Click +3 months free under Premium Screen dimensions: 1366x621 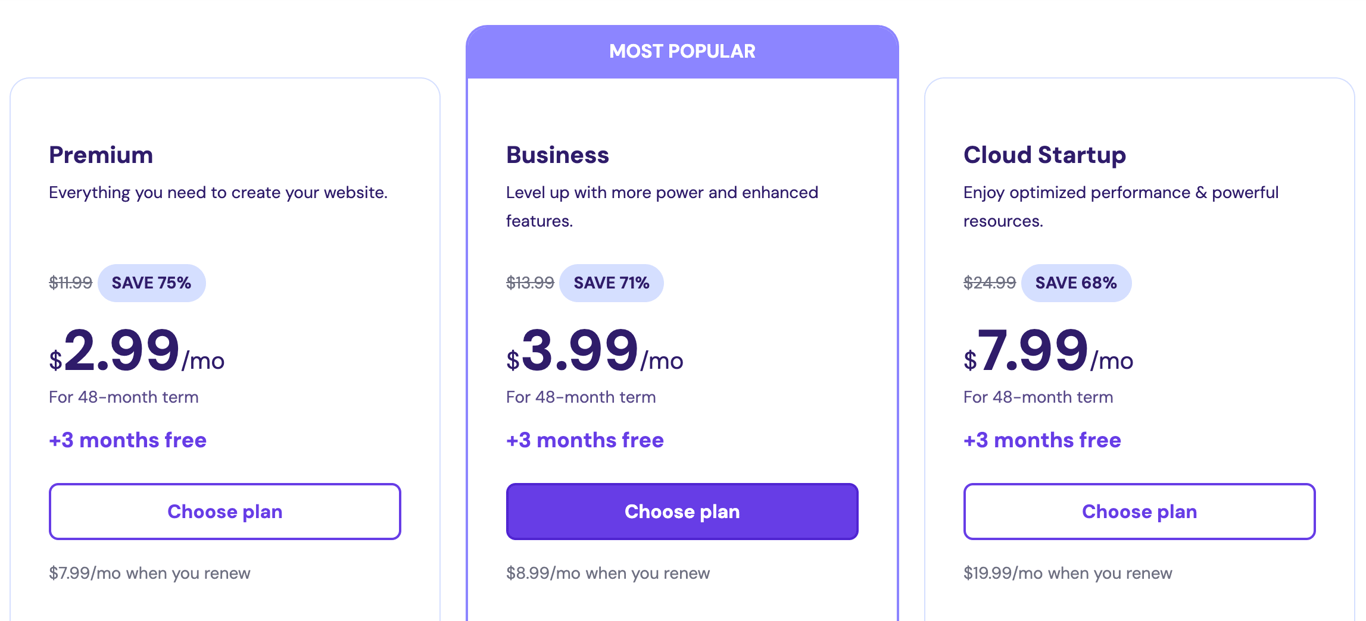pyautogui.click(x=128, y=440)
